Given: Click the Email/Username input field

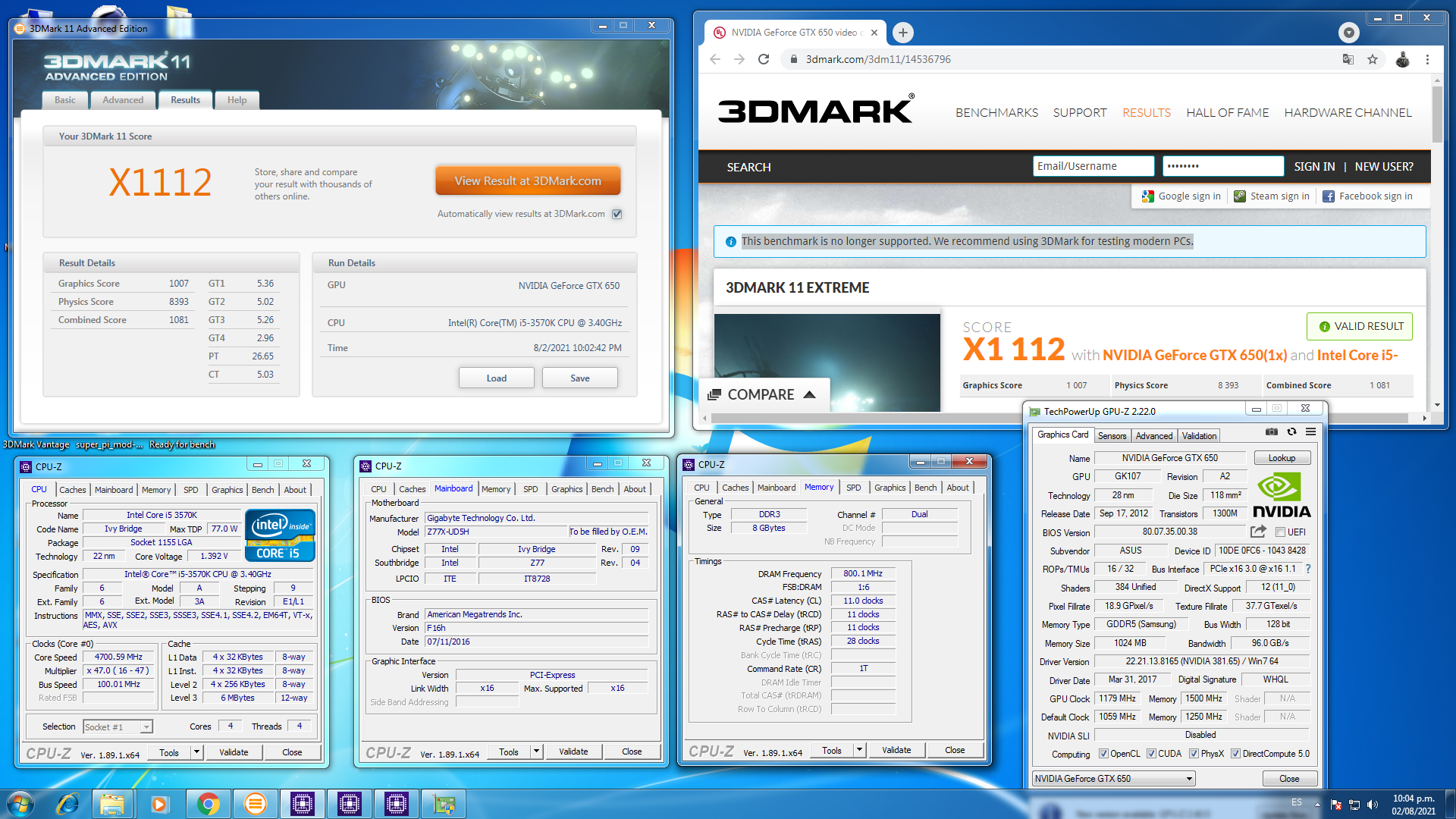Looking at the screenshot, I should click(1093, 166).
